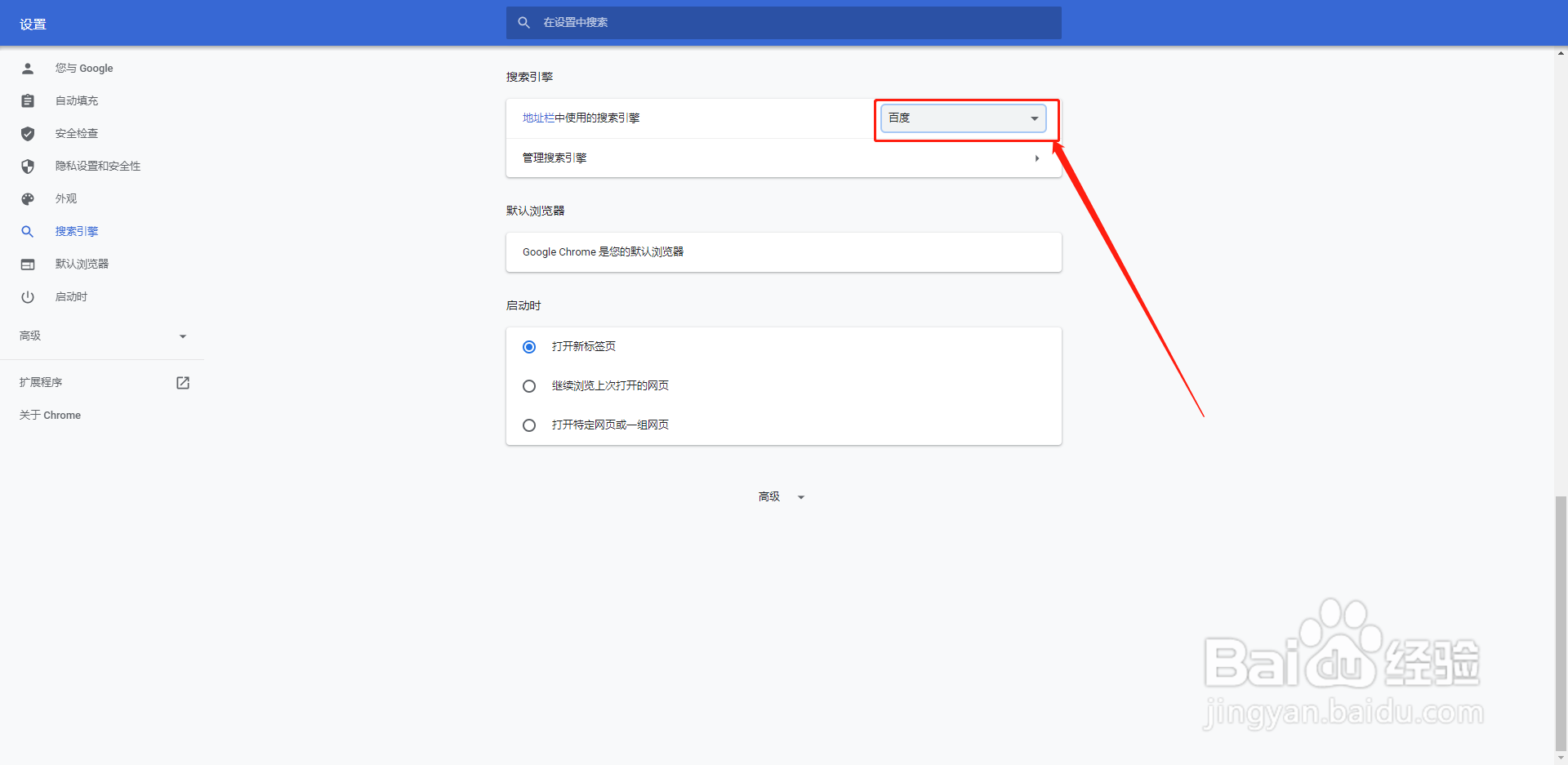Open the 外观 sidebar section
The image size is (1568, 765).
pyautogui.click(x=66, y=199)
